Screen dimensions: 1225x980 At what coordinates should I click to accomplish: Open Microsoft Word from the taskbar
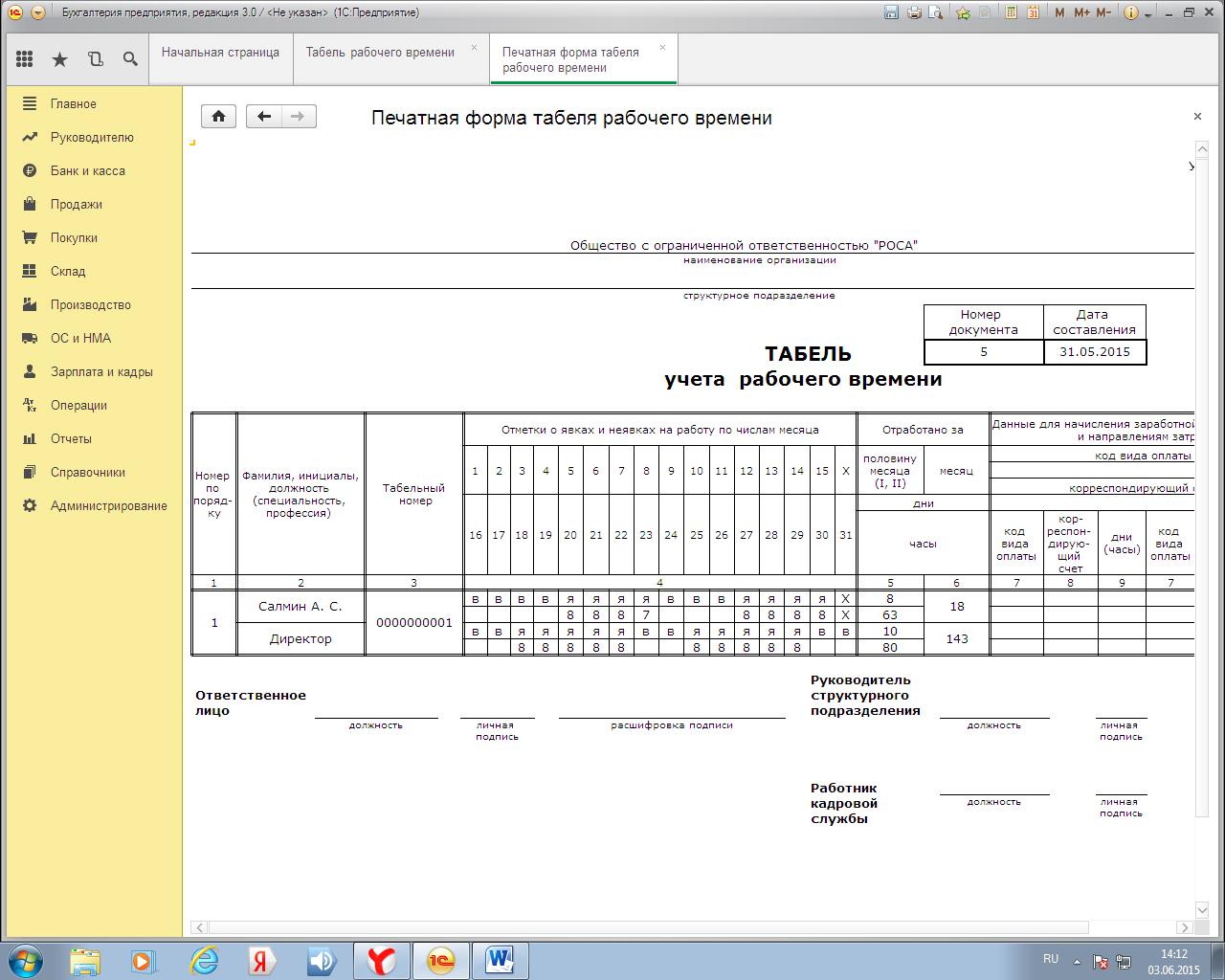tap(500, 959)
